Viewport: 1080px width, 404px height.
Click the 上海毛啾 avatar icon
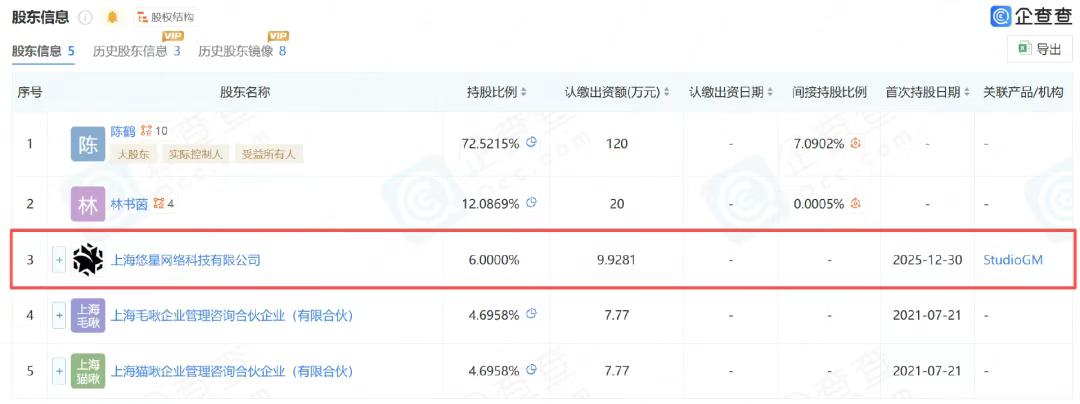[88, 315]
